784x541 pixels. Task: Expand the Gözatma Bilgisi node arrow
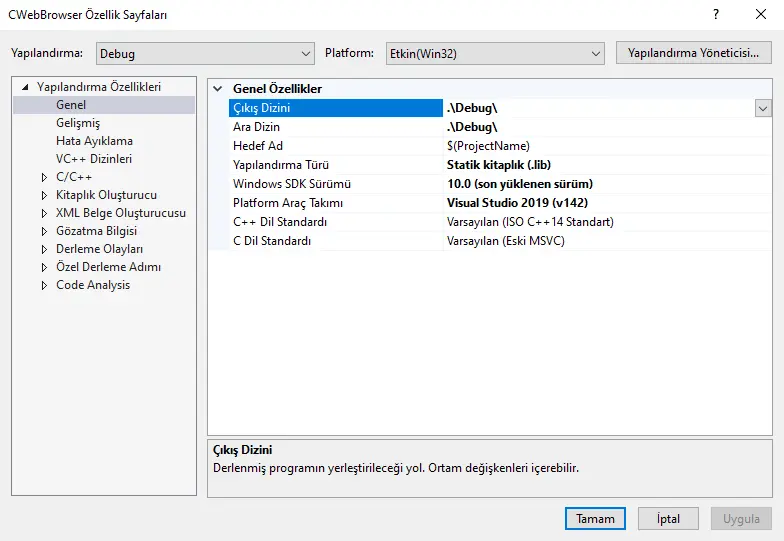pos(44,231)
